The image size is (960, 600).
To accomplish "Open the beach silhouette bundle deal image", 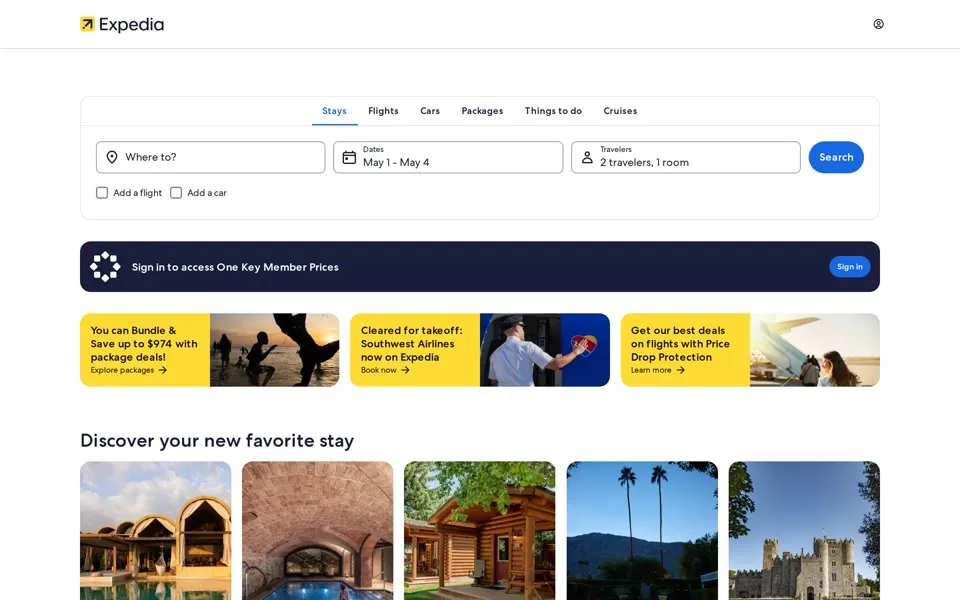I will point(274,350).
